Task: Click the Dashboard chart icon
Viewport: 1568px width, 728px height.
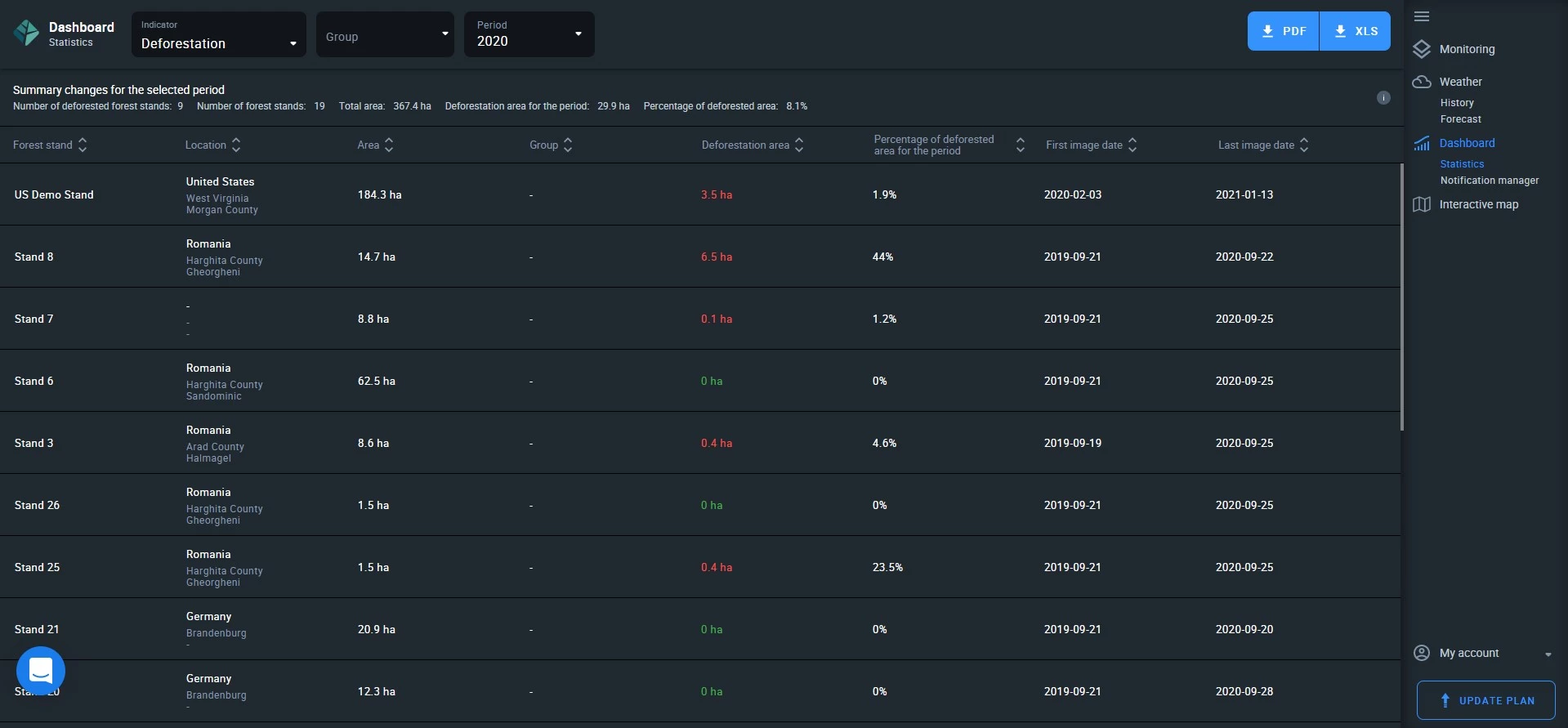Action: (1422, 144)
